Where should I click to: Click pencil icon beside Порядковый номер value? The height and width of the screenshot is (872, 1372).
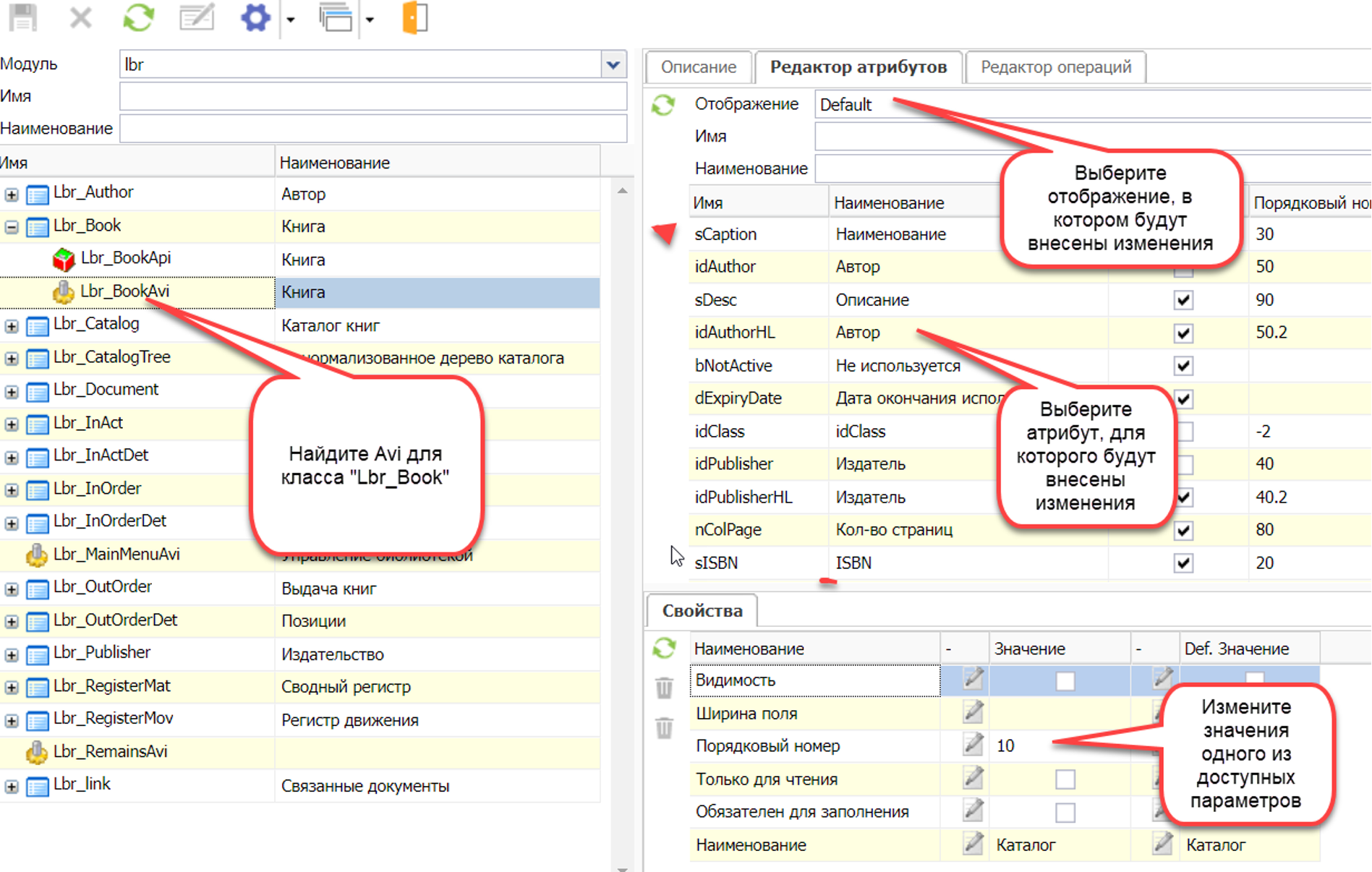click(x=973, y=745)
